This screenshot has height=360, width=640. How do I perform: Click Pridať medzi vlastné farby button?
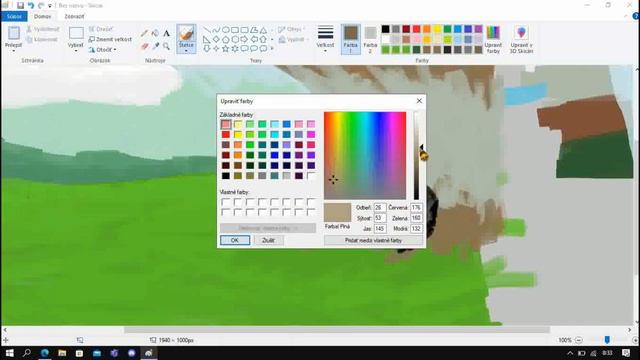373,240
